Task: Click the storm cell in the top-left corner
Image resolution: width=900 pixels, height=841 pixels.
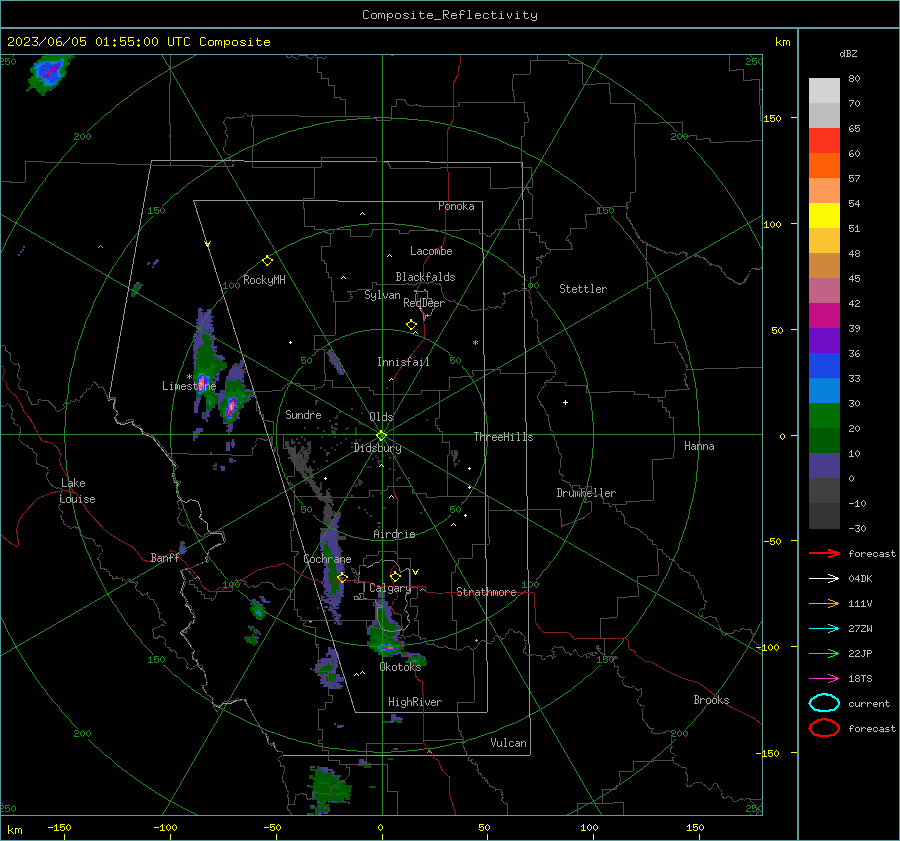Action: coord(49,72)
